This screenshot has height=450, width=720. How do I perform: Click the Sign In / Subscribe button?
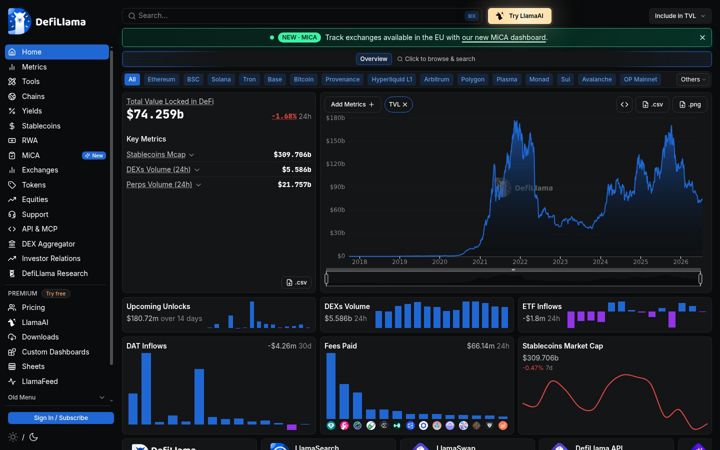(61, 418)
